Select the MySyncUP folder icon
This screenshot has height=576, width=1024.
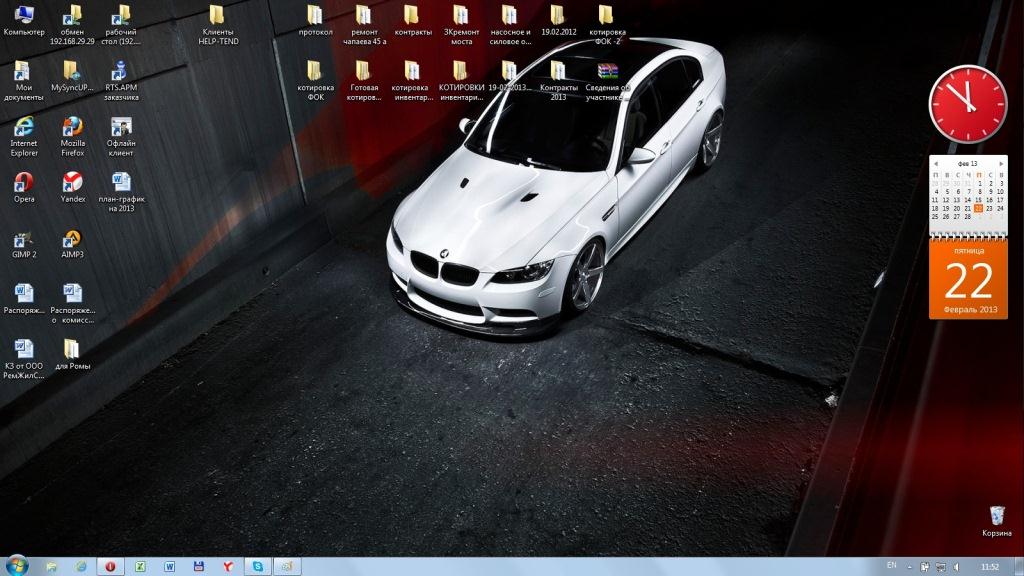pyautogui.click(x=72, y=72)
